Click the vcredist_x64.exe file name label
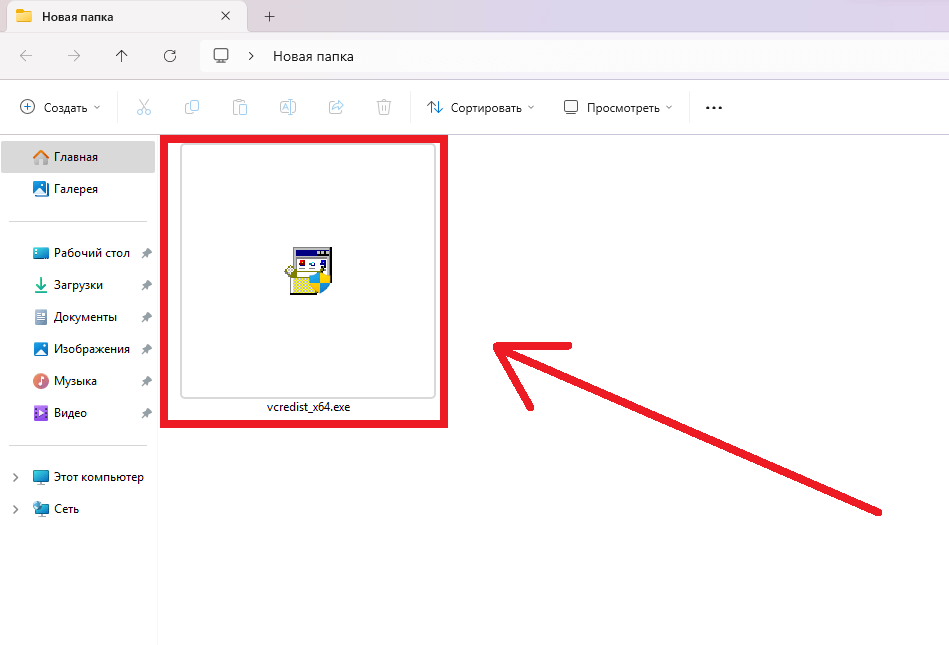This screenshot has width=949, height=645. point(308,407)
